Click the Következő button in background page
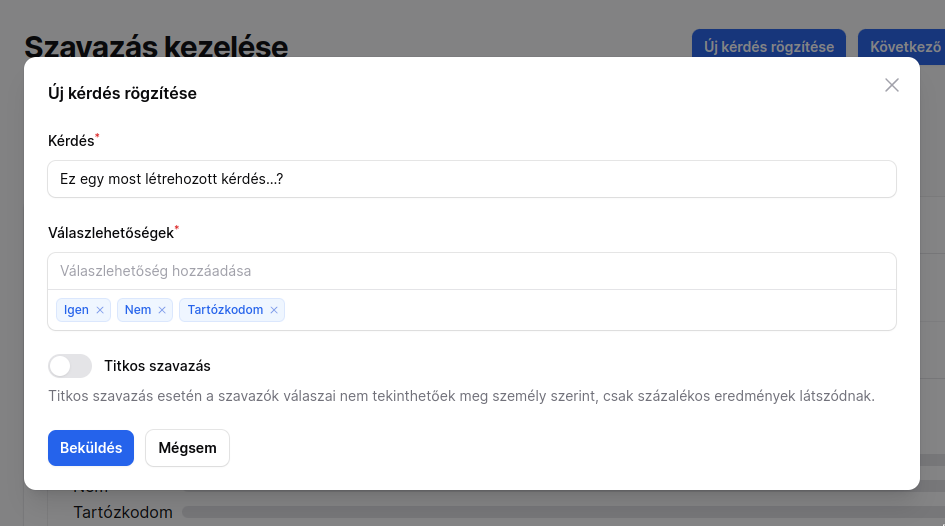945x526 pixels. (x=902, y=46)
